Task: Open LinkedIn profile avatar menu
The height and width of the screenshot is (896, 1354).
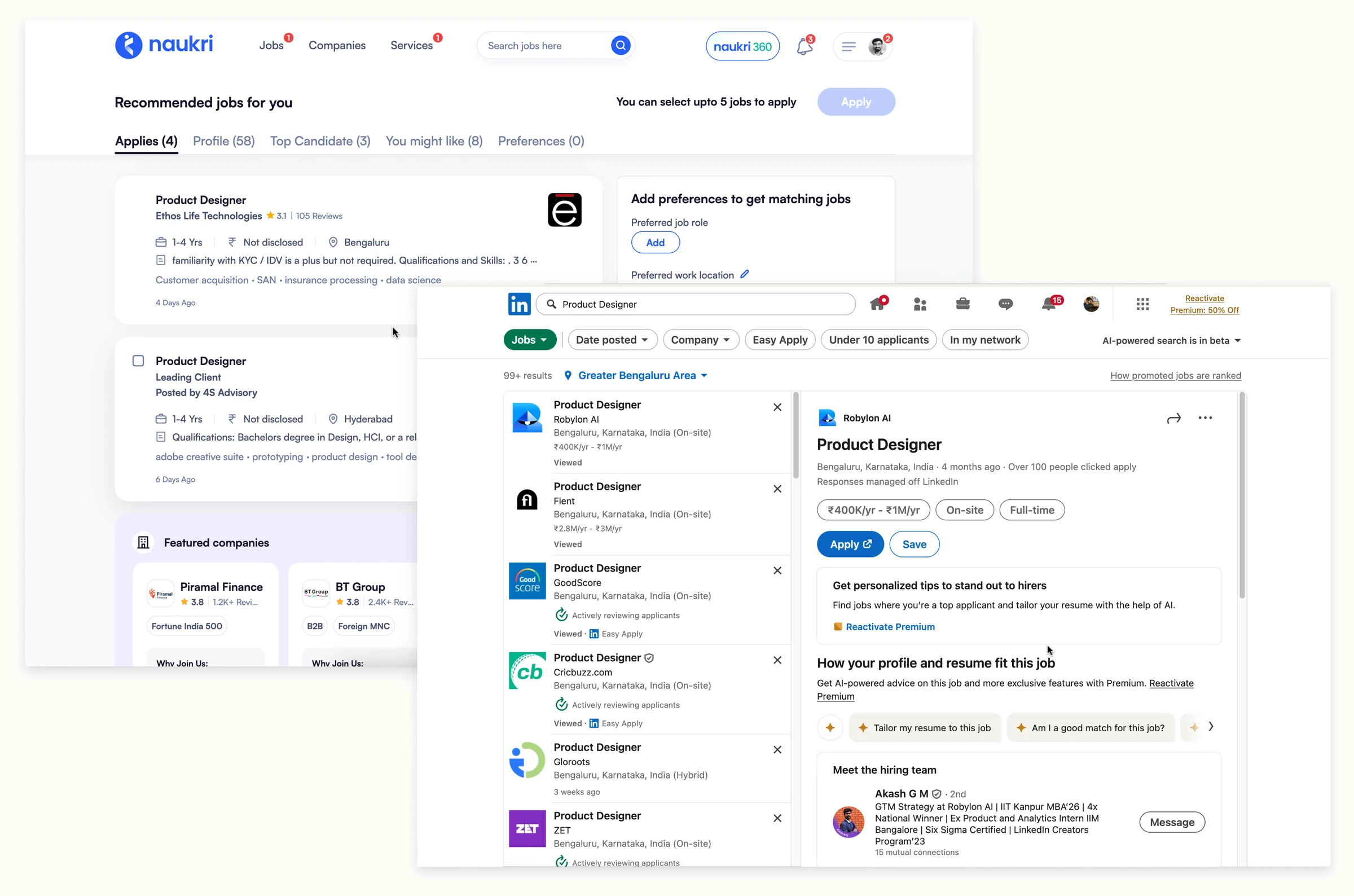Action: pyautogui.click(x=1091, y=304)
